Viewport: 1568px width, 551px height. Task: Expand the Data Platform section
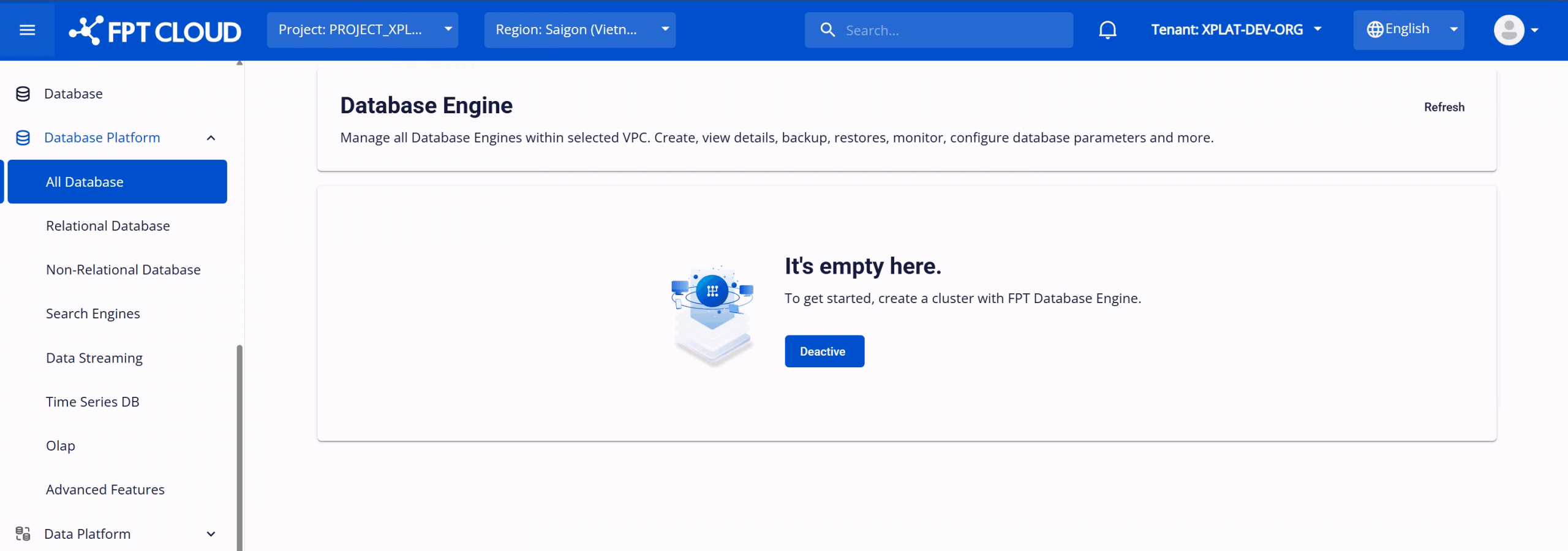point(211,534)
